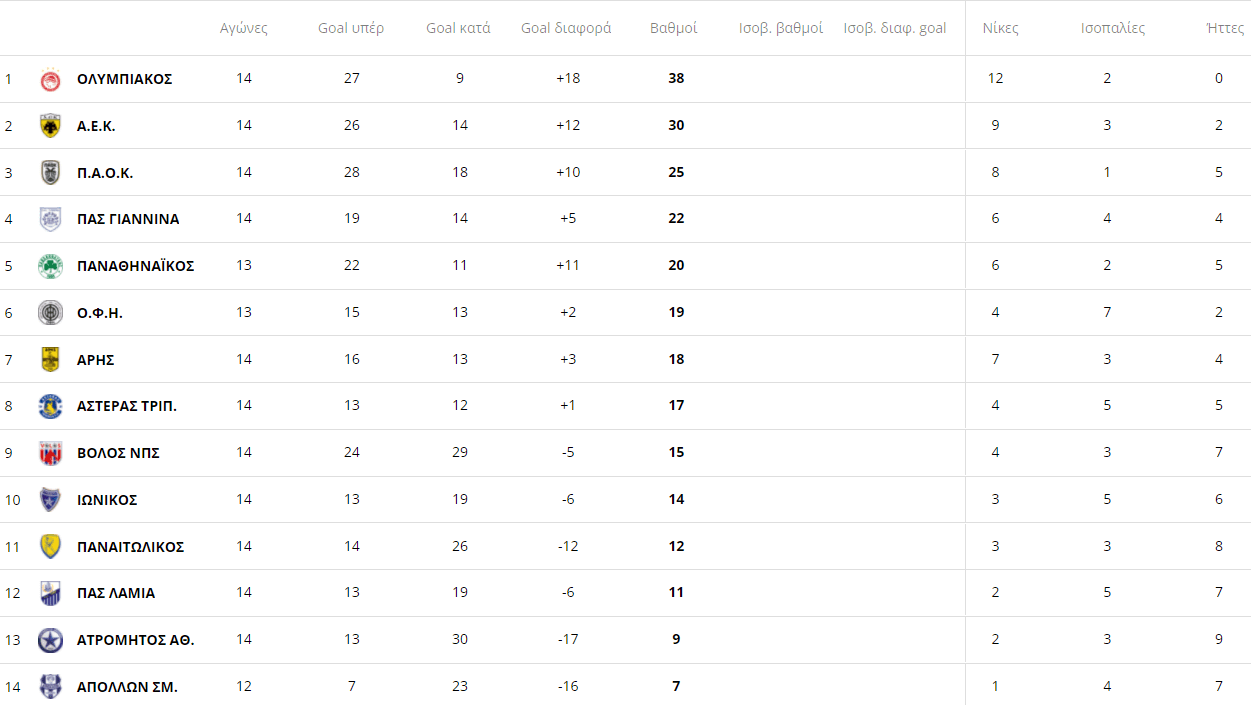The width and height of the screenshot is (1251, 705).
Task: Click the A.E.K. team logo
Action: pyautogui.click(x=50, y=126)
